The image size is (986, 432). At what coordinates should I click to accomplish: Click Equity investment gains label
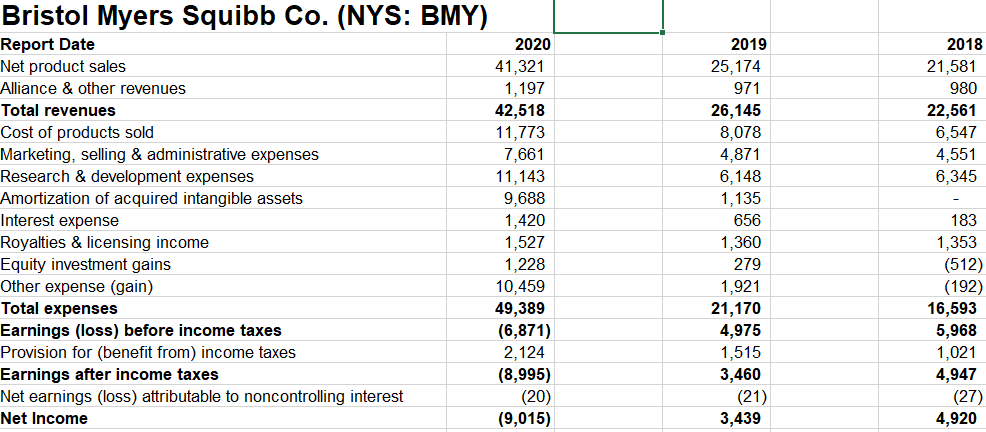pyautogui.click(x=86, y=265)
